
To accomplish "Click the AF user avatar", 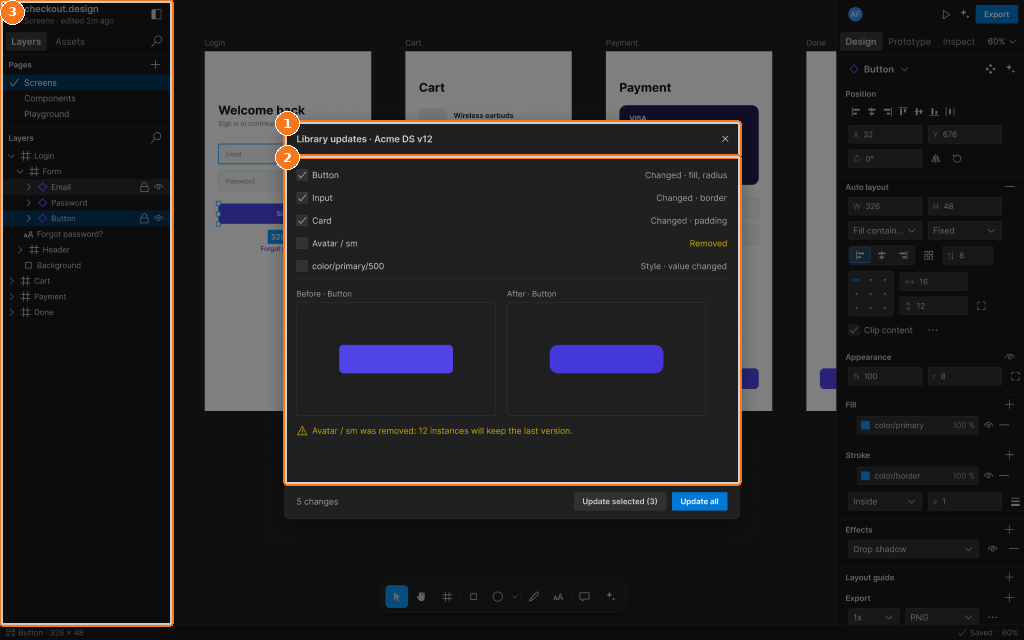I will [x=855, y=14].
